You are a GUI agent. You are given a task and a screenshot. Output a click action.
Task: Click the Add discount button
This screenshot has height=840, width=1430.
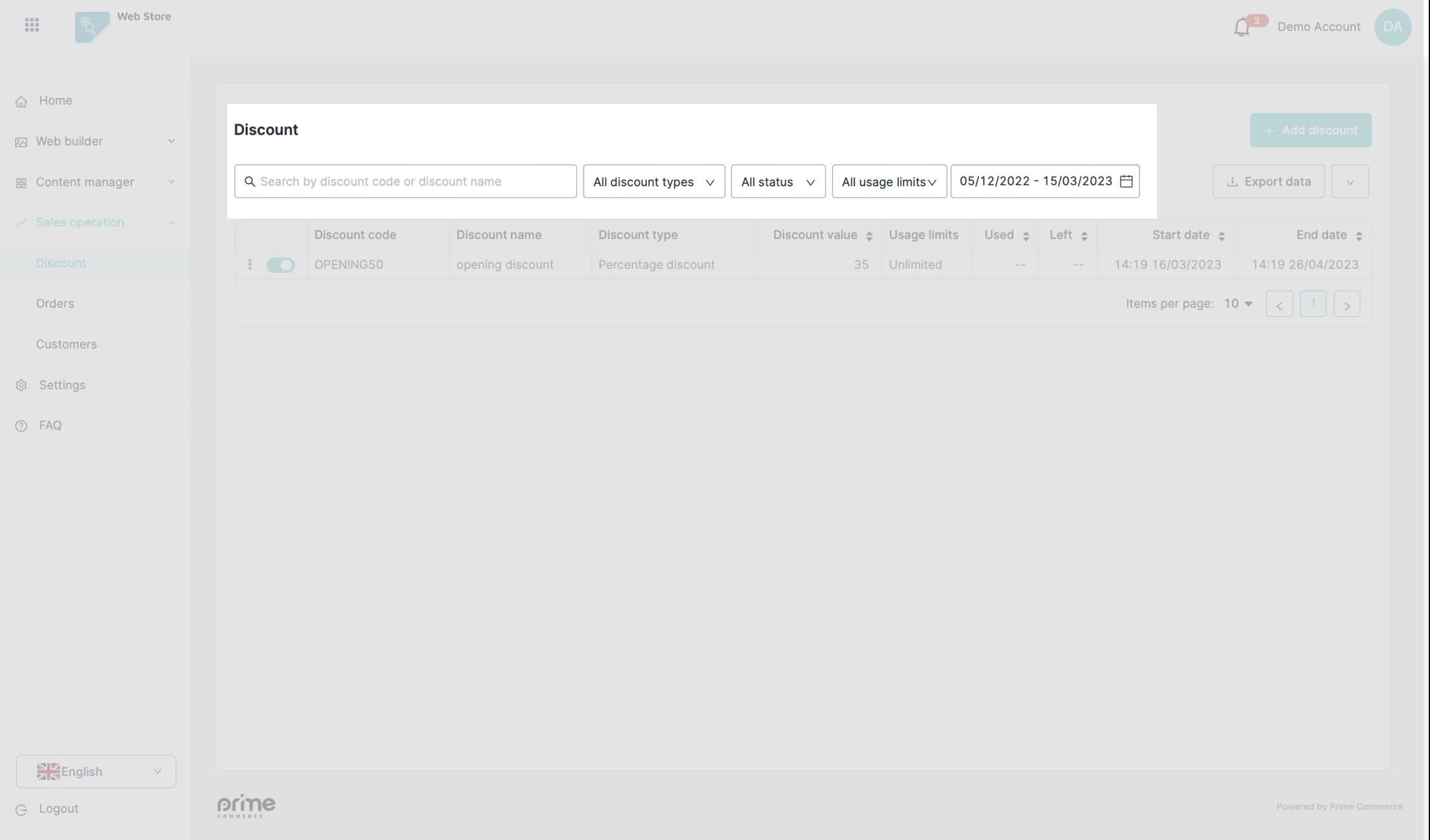click(1310, 130)
